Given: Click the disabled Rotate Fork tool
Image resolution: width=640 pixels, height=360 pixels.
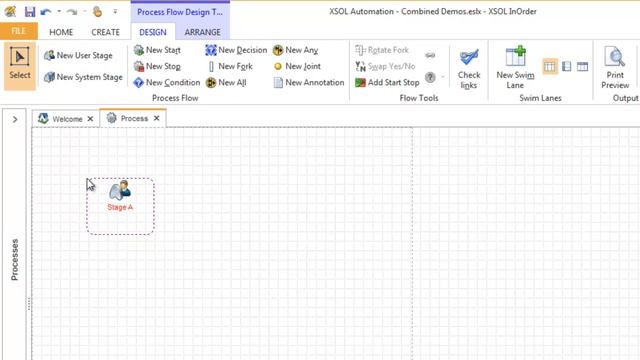Looking at the screenshot, I should pyautogui.click(x=382, y=50).
